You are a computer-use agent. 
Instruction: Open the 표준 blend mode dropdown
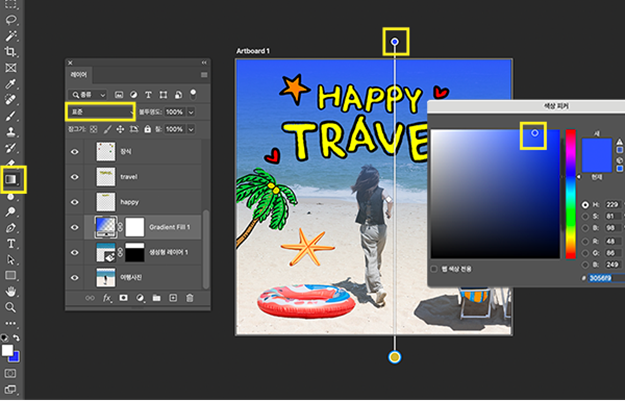click(100, 112)
